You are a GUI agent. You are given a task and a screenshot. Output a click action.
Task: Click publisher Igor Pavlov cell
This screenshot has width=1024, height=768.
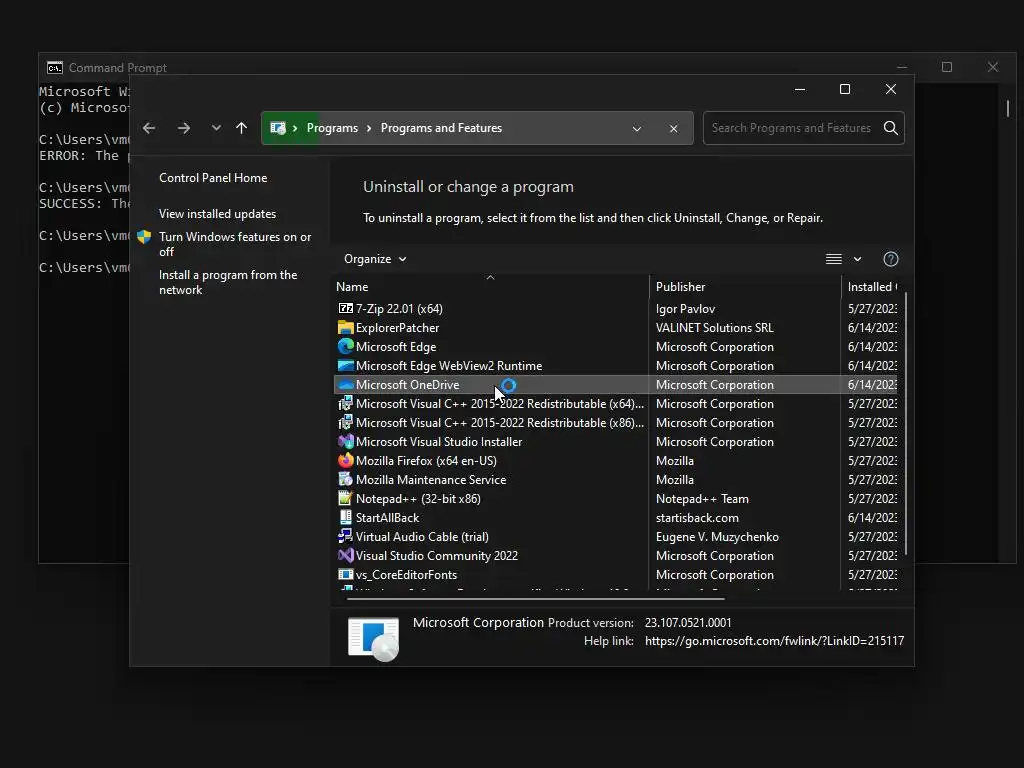[685, 308]
